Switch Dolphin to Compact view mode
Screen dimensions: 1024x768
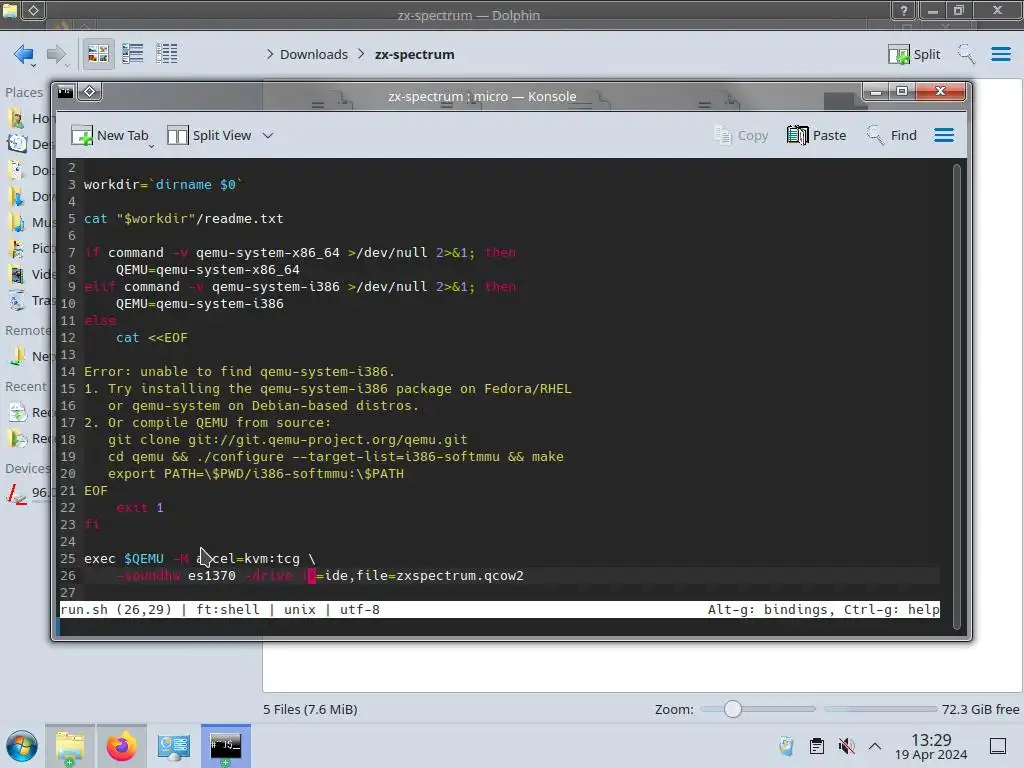(133, 54)
